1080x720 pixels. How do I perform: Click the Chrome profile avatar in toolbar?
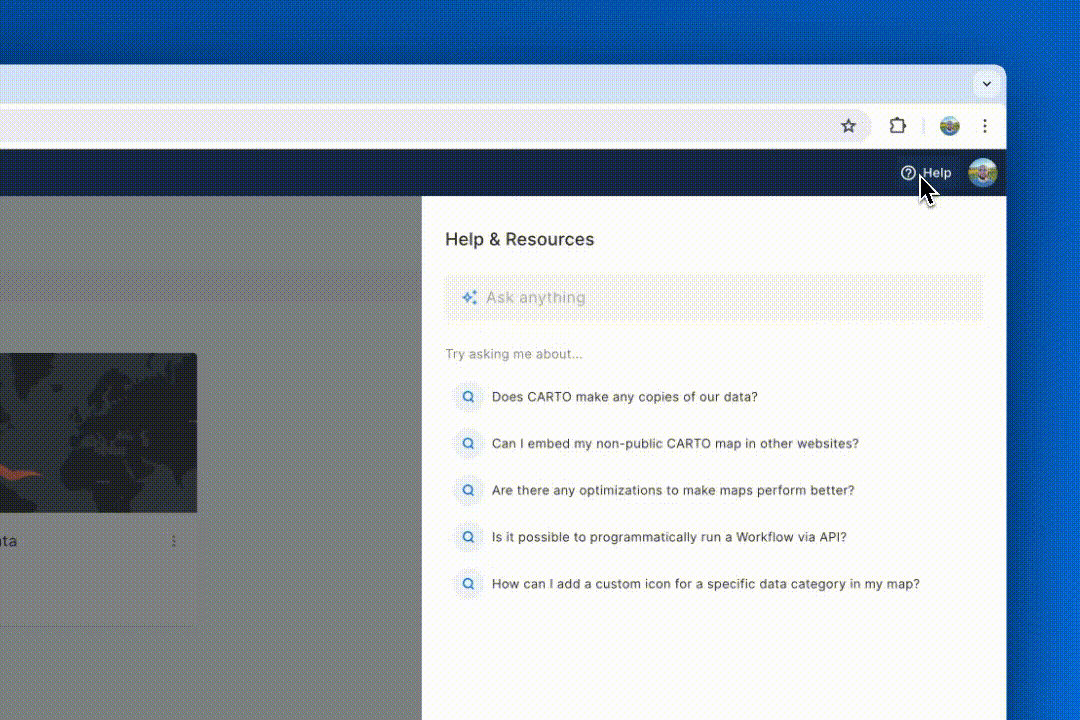pos(950,126)
